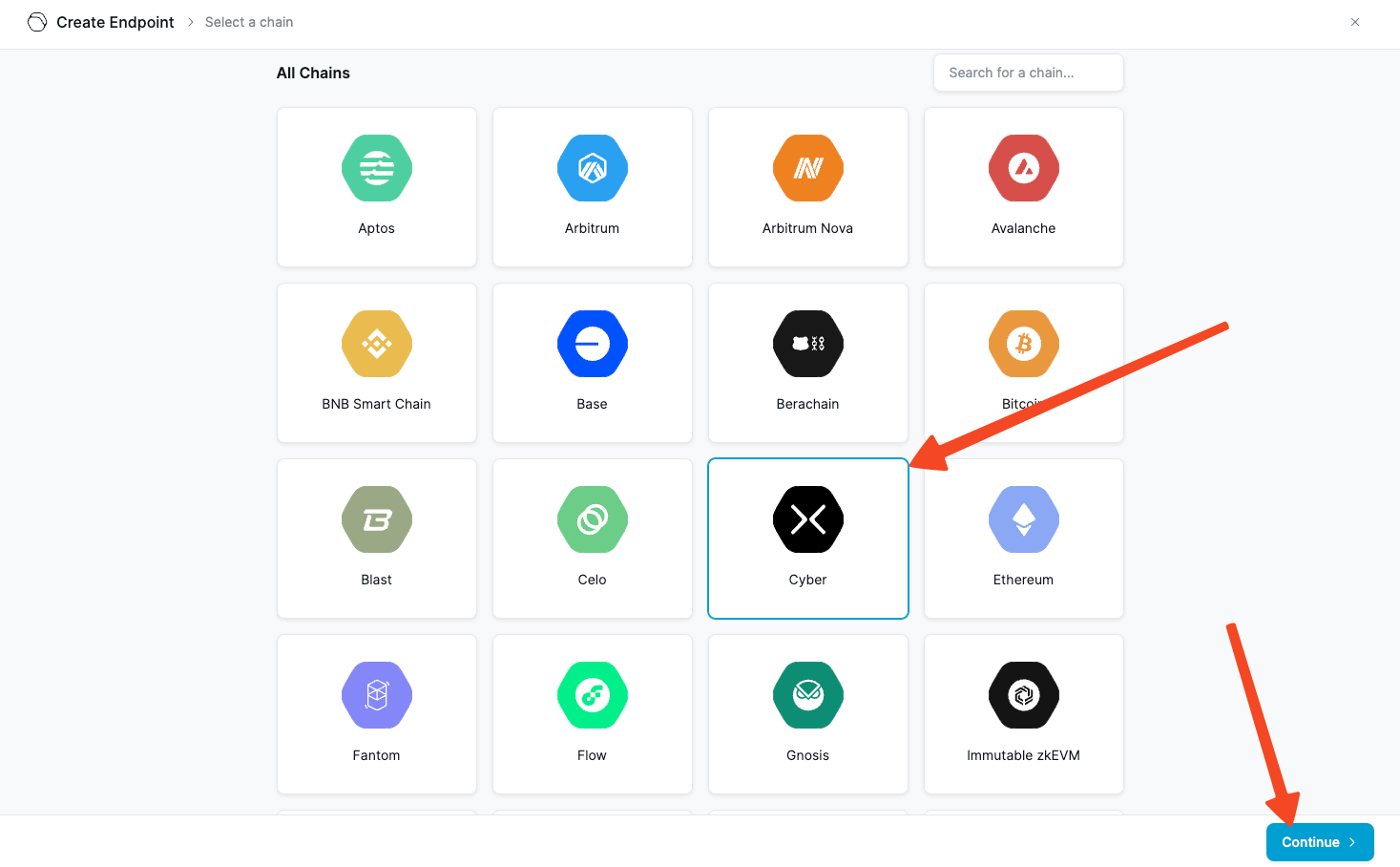
Task: Click the Cyber chain icon
Action: (x=808, y=519)
